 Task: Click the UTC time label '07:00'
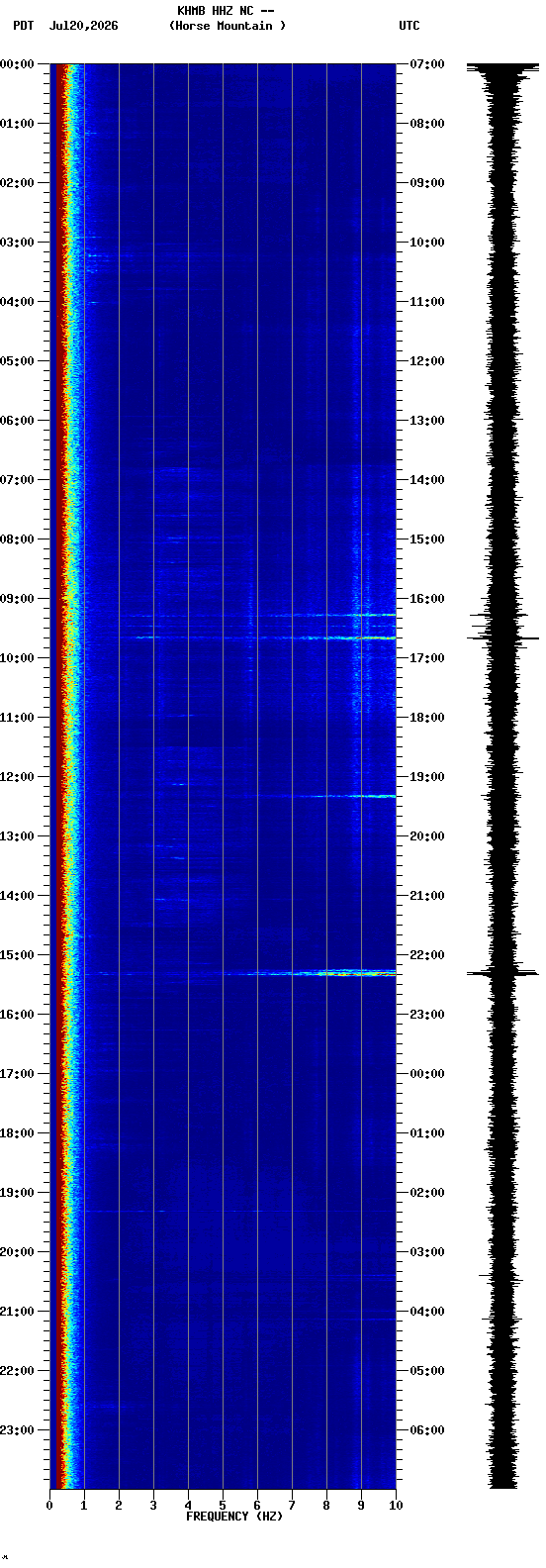click(427, 64)
